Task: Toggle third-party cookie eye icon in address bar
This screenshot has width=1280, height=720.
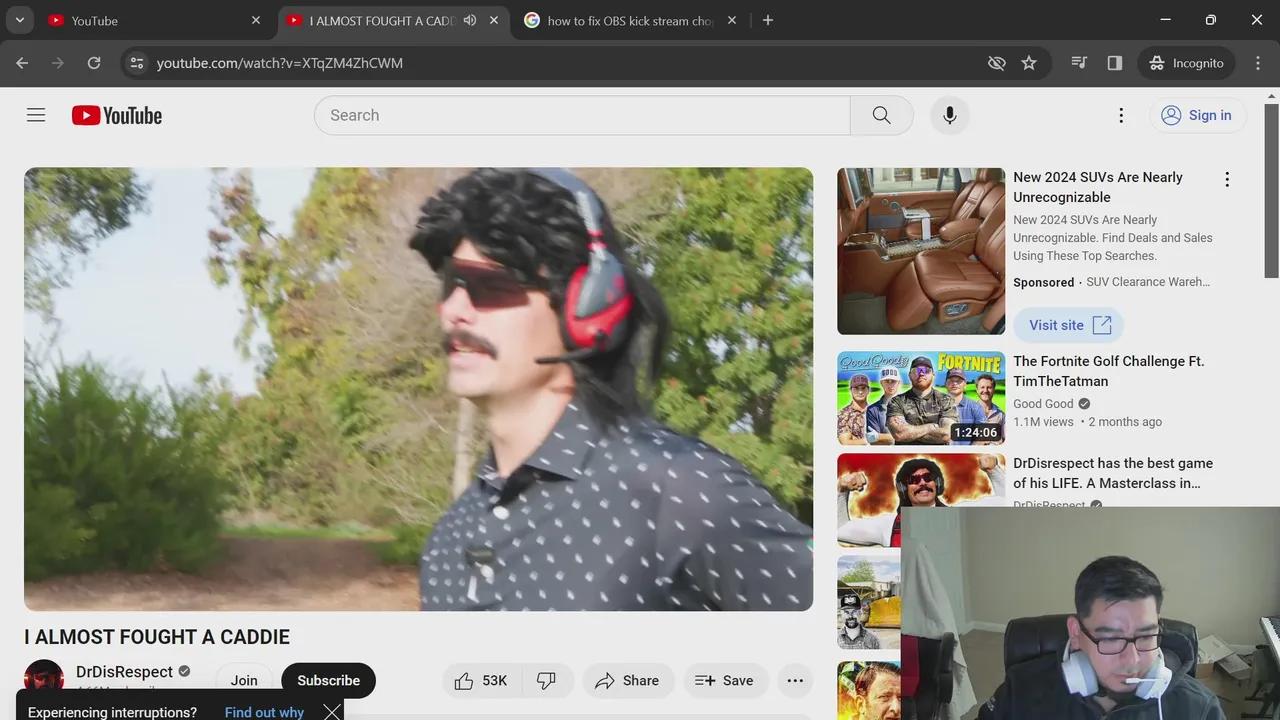Action: [x=996, y=63]
